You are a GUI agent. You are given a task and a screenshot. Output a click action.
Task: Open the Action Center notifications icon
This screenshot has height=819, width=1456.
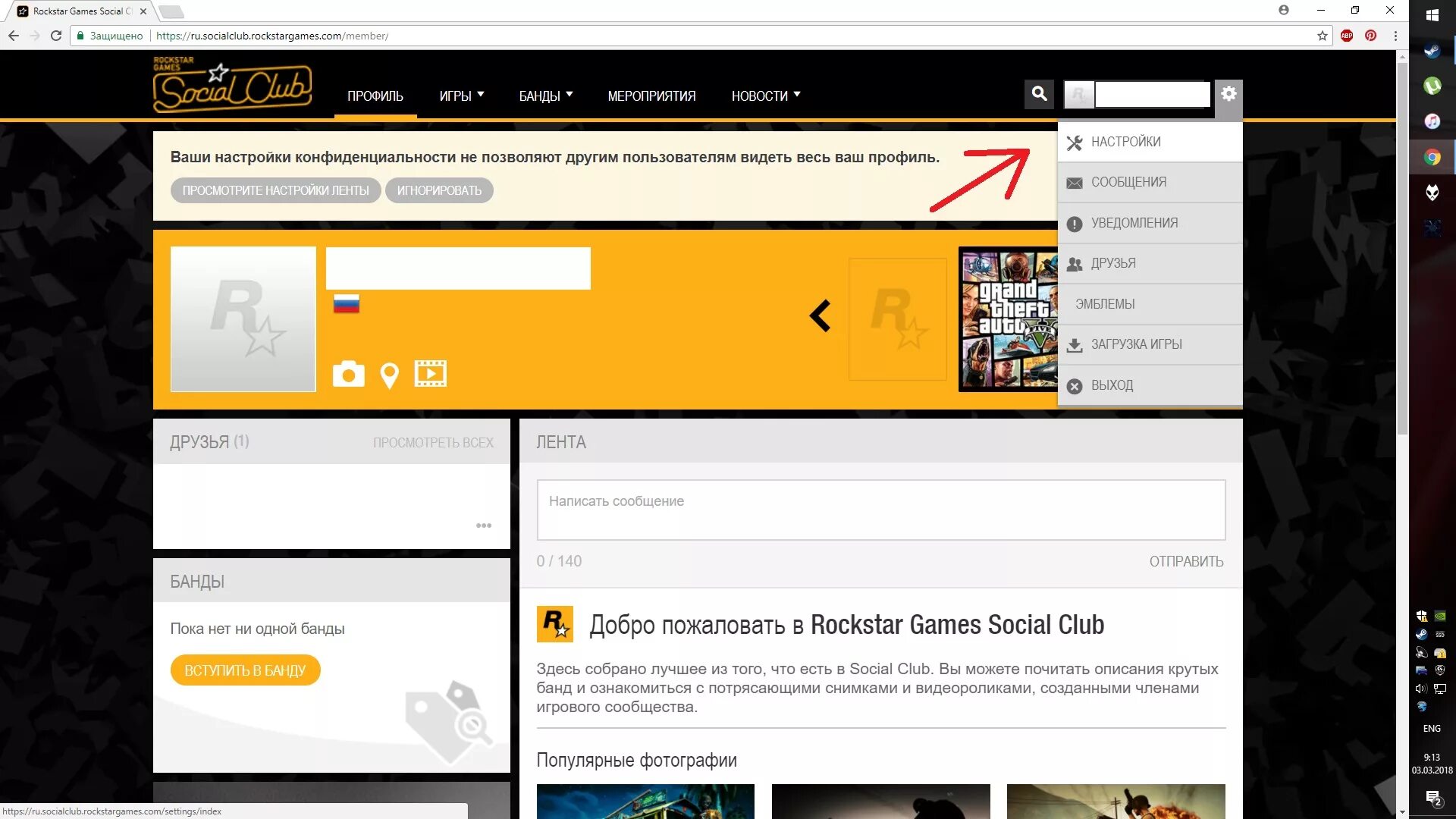[x=1432, y=798]
